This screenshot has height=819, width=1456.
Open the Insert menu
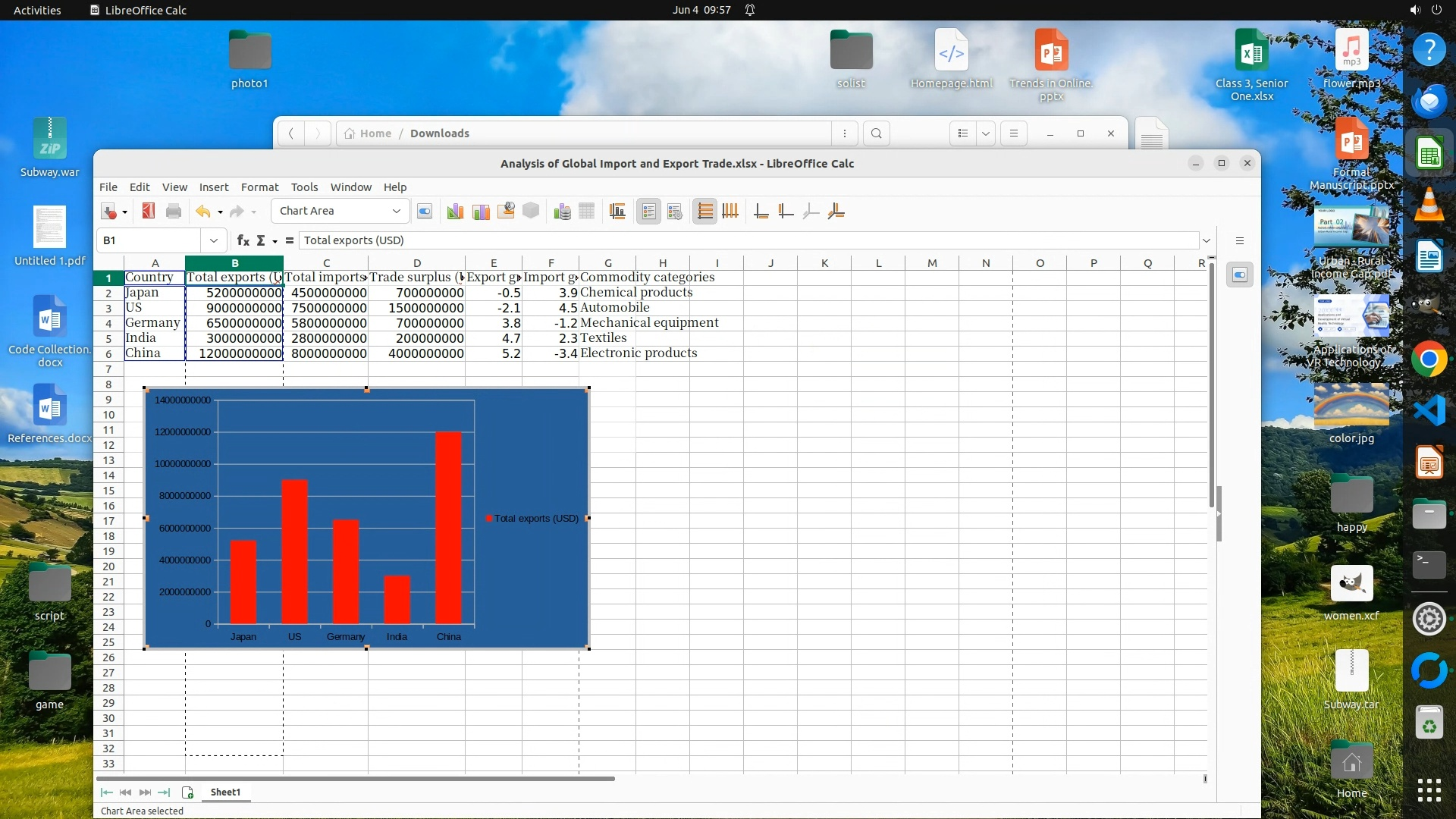click(x=213, y=187)
